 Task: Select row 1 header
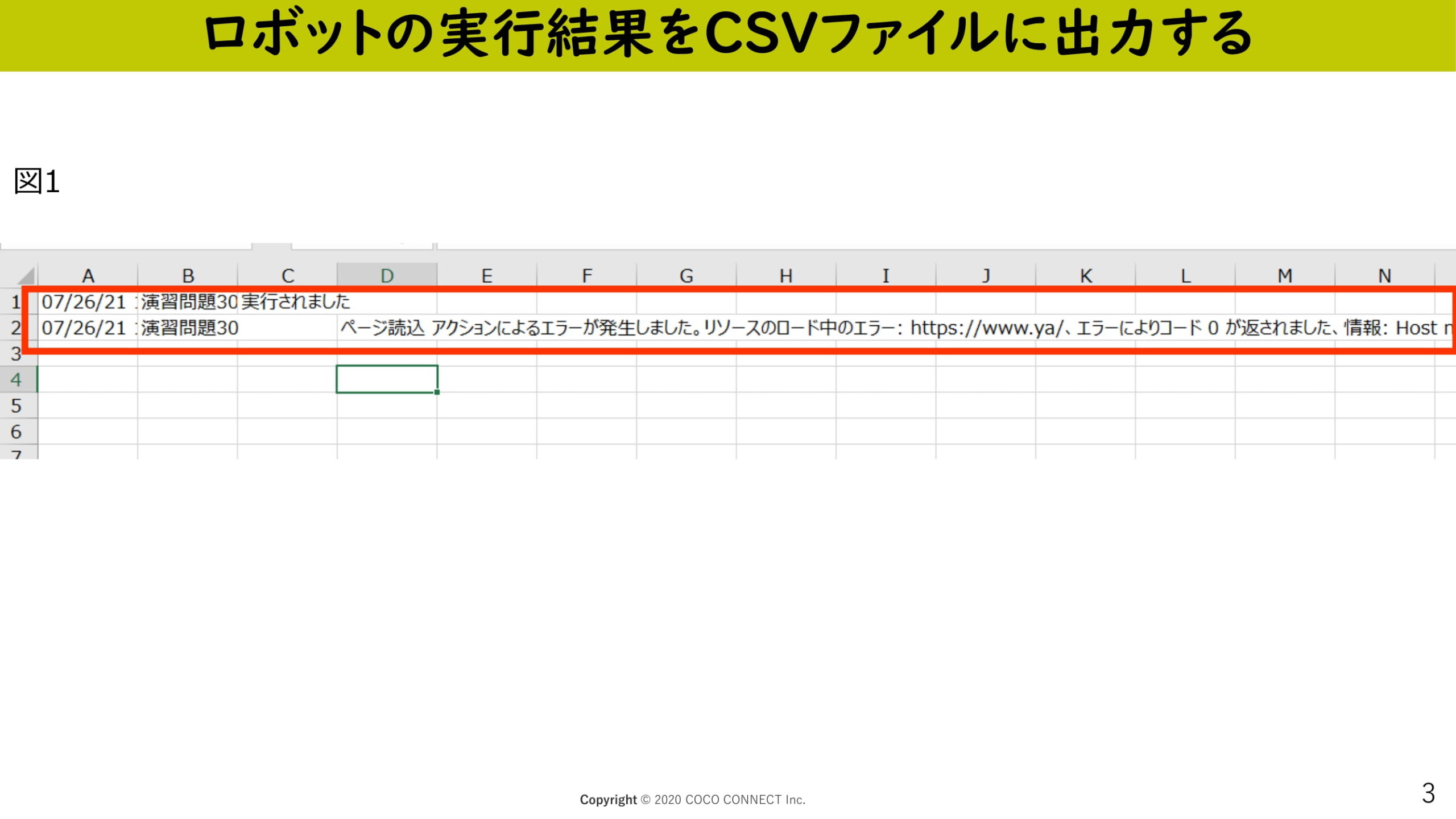click(x=16, y=301)
